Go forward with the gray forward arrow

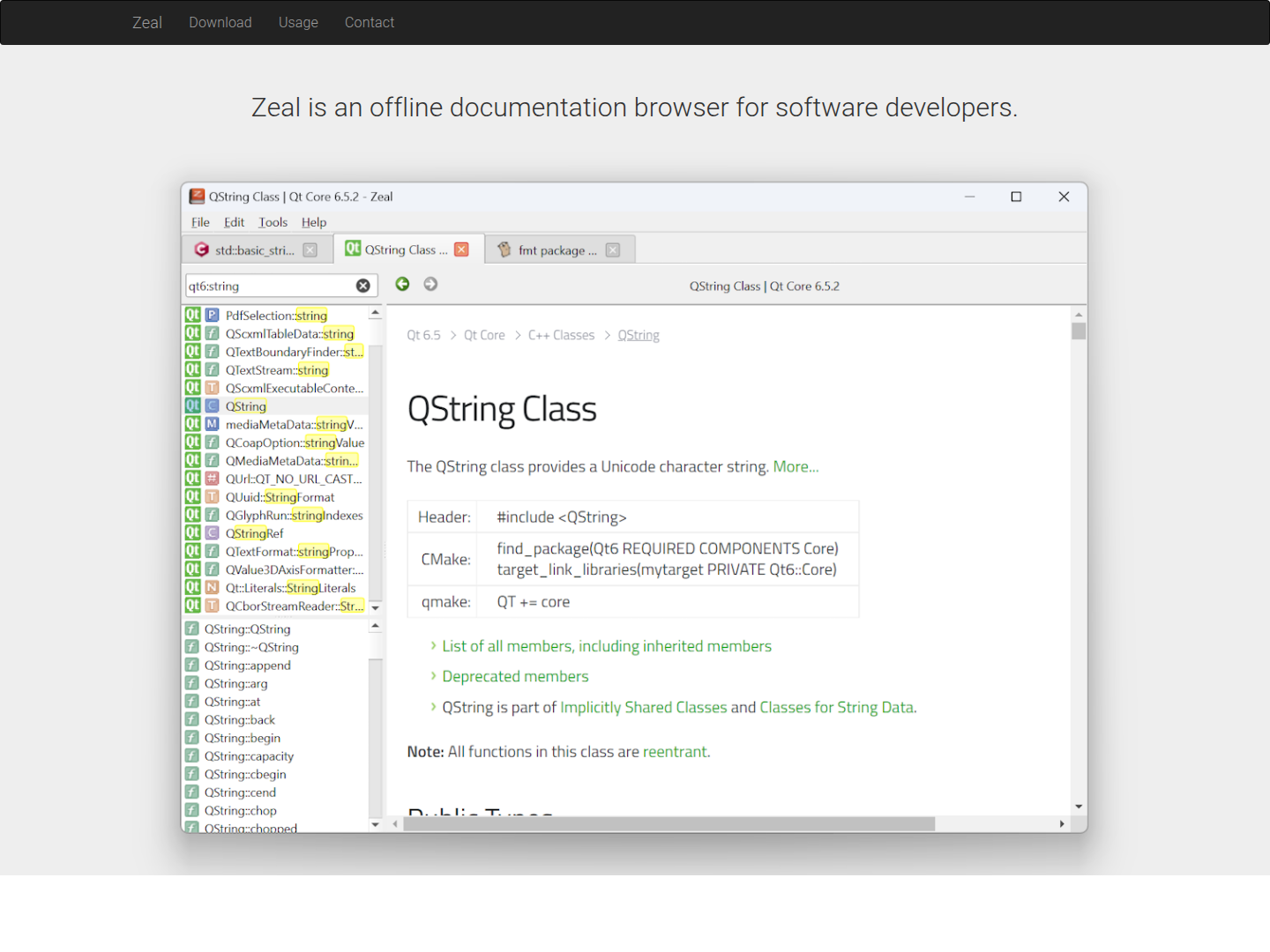coord(430,284)
